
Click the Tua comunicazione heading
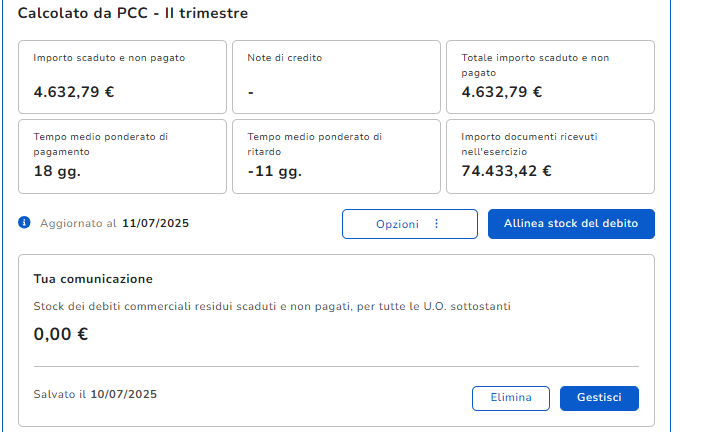tap(93, 279)
